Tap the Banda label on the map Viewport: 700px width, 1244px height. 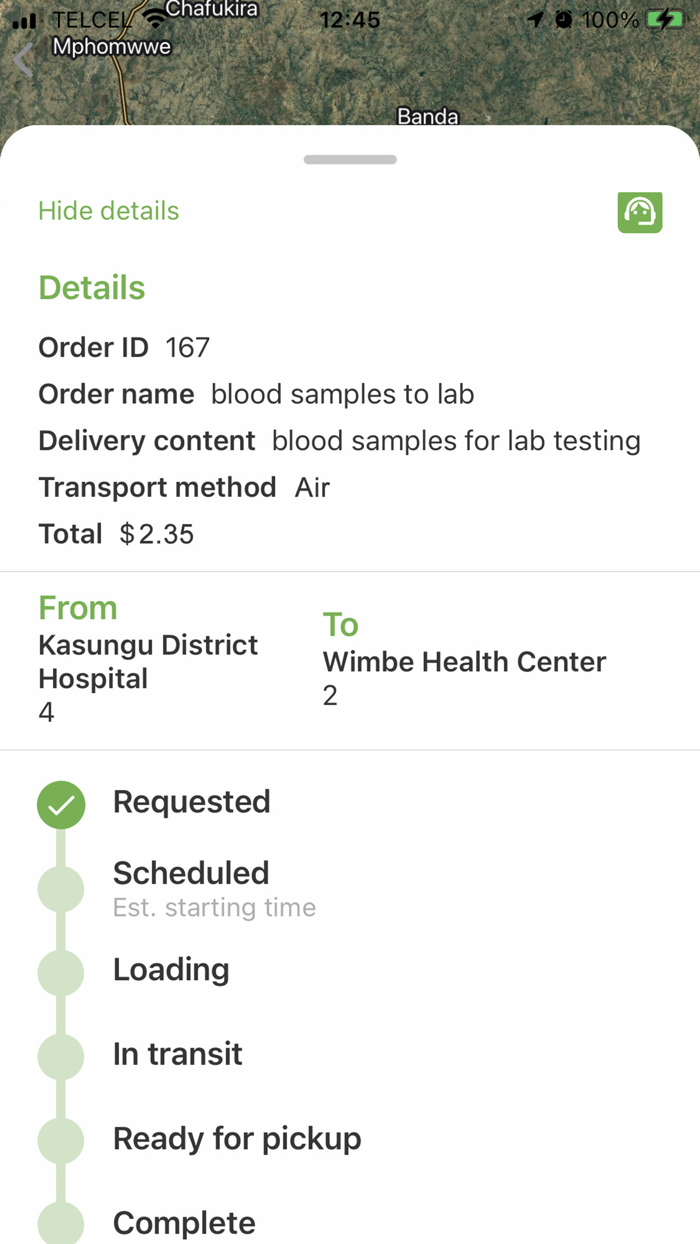pyautogui.click(x=428, y=116)
